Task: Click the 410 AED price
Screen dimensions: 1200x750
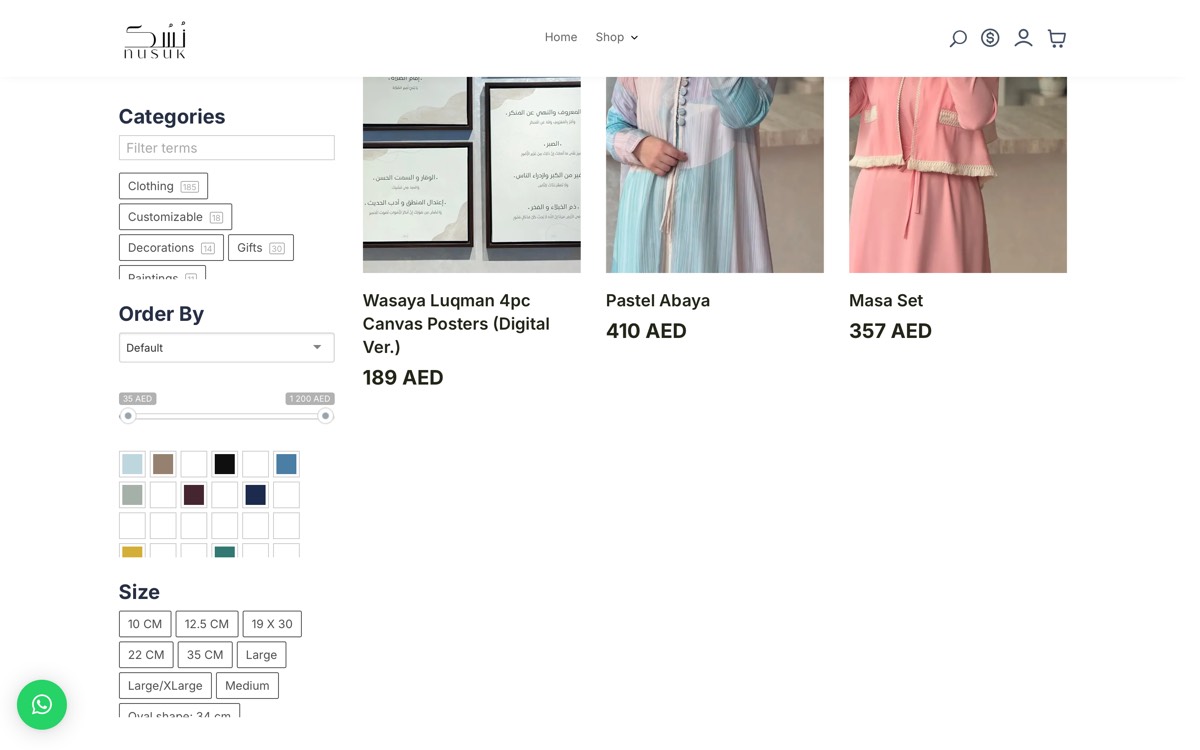Action: 646,331
